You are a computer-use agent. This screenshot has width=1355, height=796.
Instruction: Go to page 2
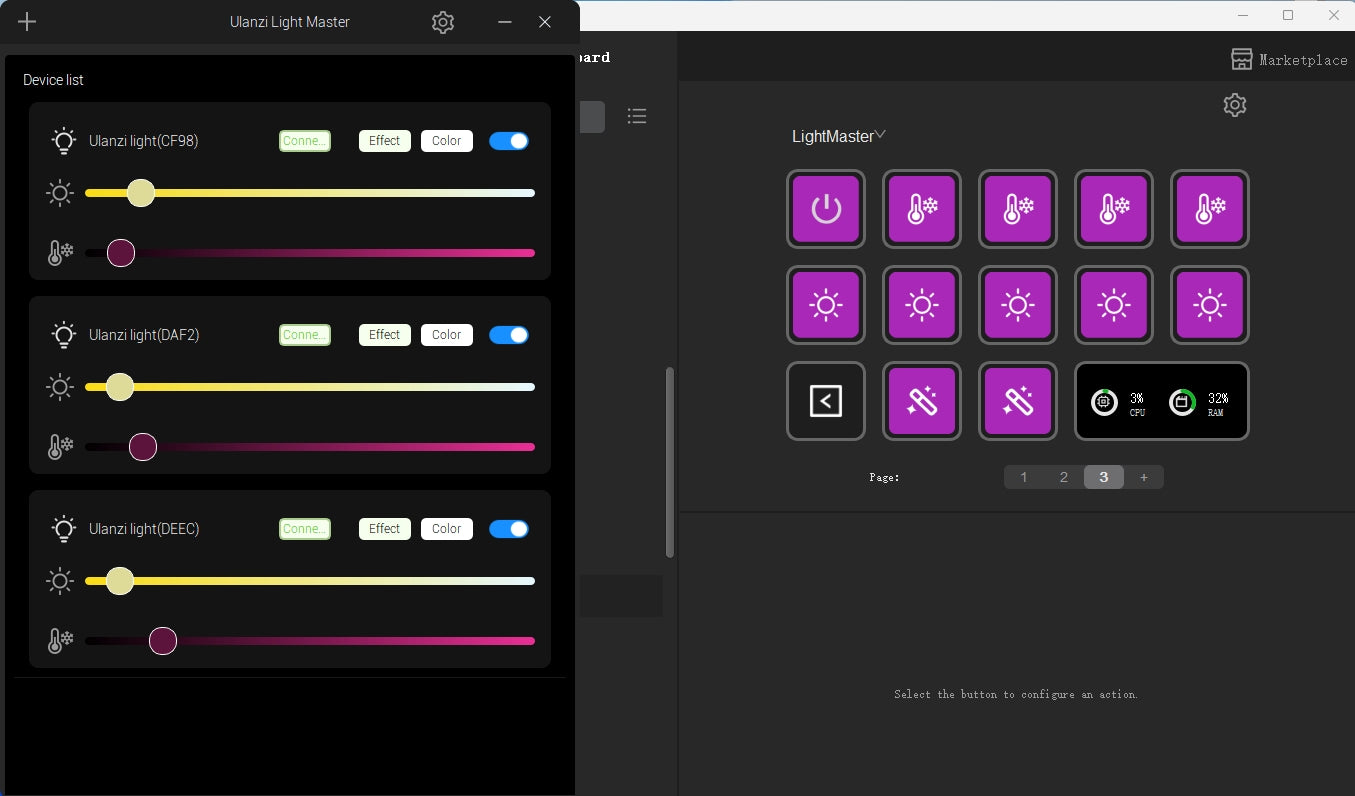(1063, 477)
